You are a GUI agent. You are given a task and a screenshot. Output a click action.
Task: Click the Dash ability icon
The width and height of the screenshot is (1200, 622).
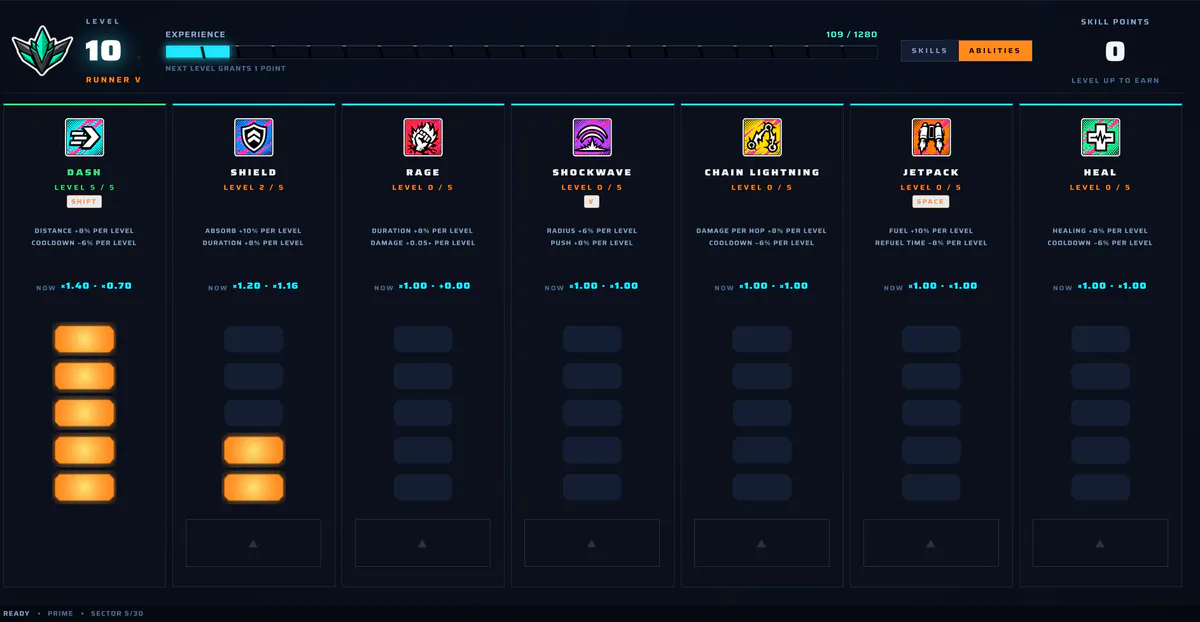84,137
